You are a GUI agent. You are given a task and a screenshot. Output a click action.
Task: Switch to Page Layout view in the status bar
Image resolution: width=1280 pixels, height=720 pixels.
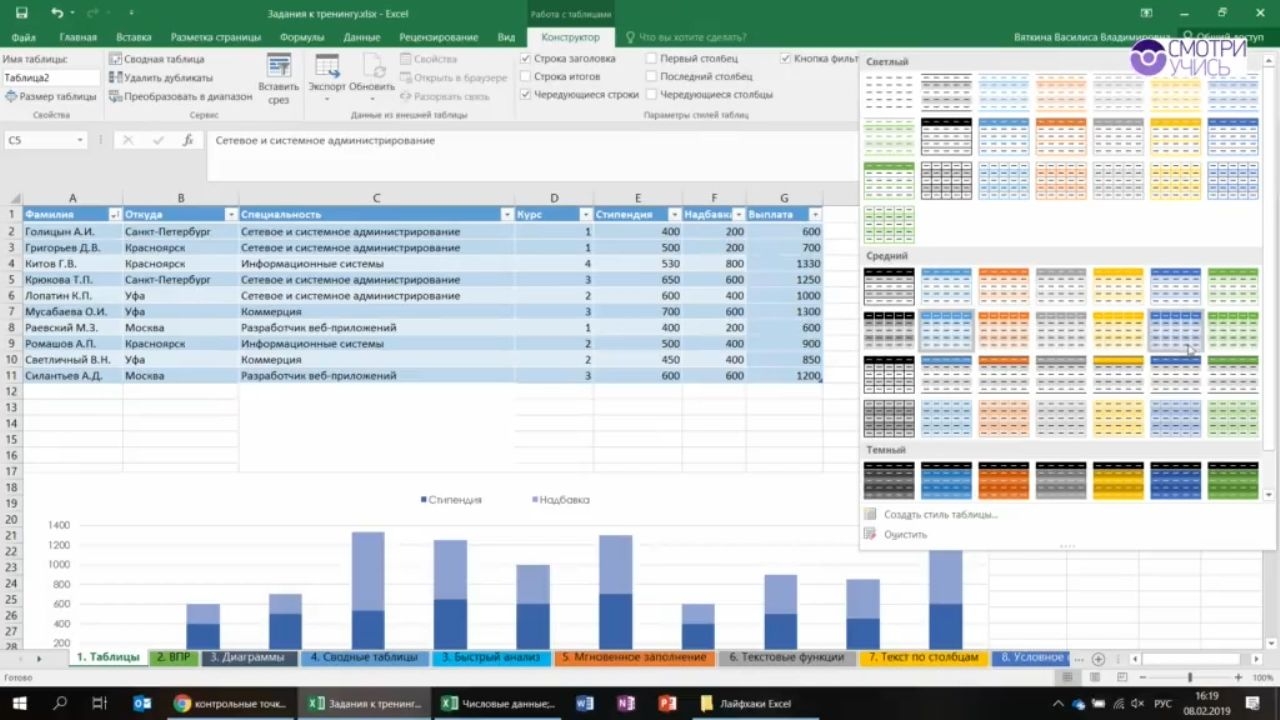point(1093,678)
